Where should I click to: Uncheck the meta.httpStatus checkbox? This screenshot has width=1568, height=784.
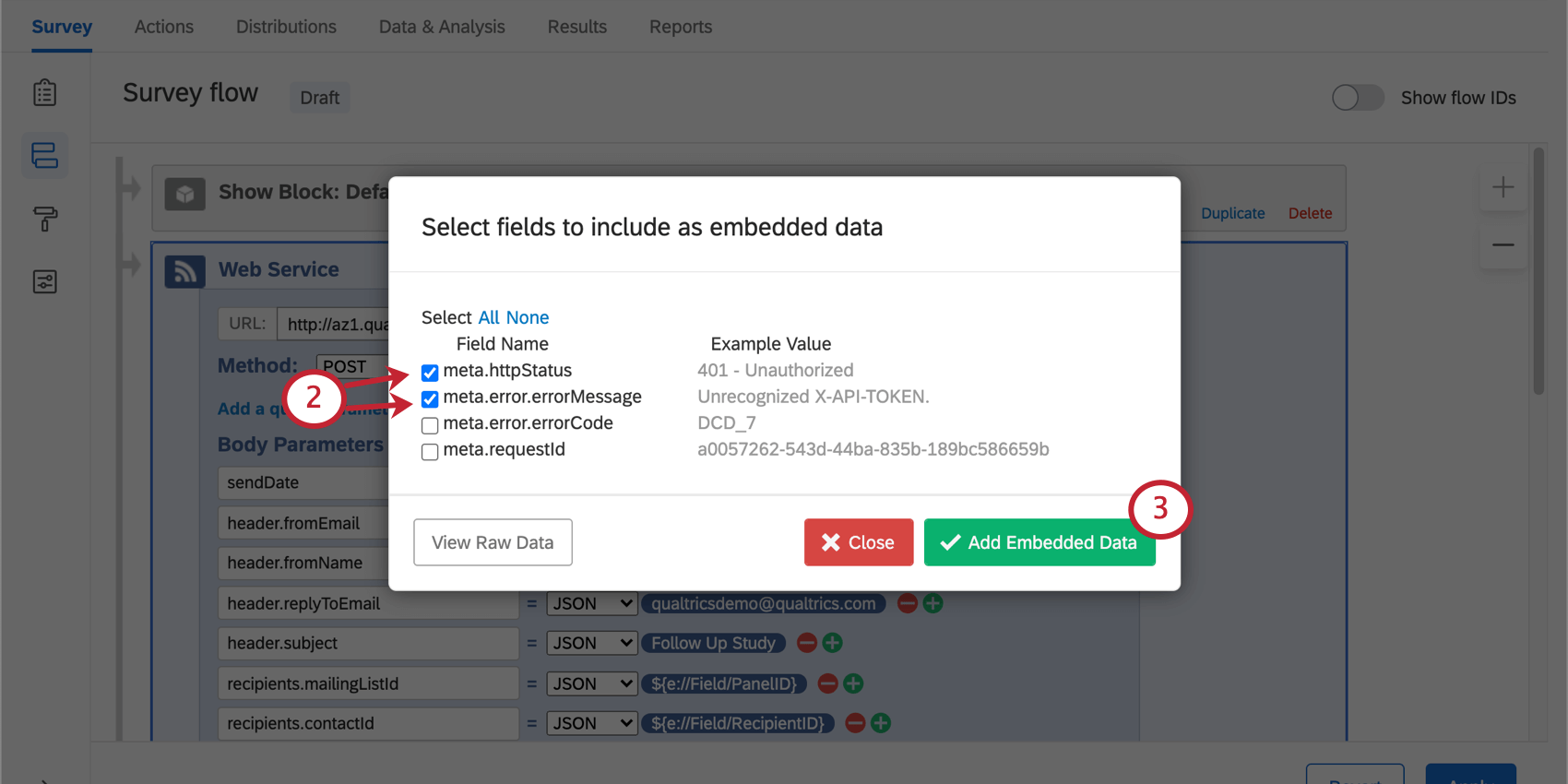click(x=430, y=373)
